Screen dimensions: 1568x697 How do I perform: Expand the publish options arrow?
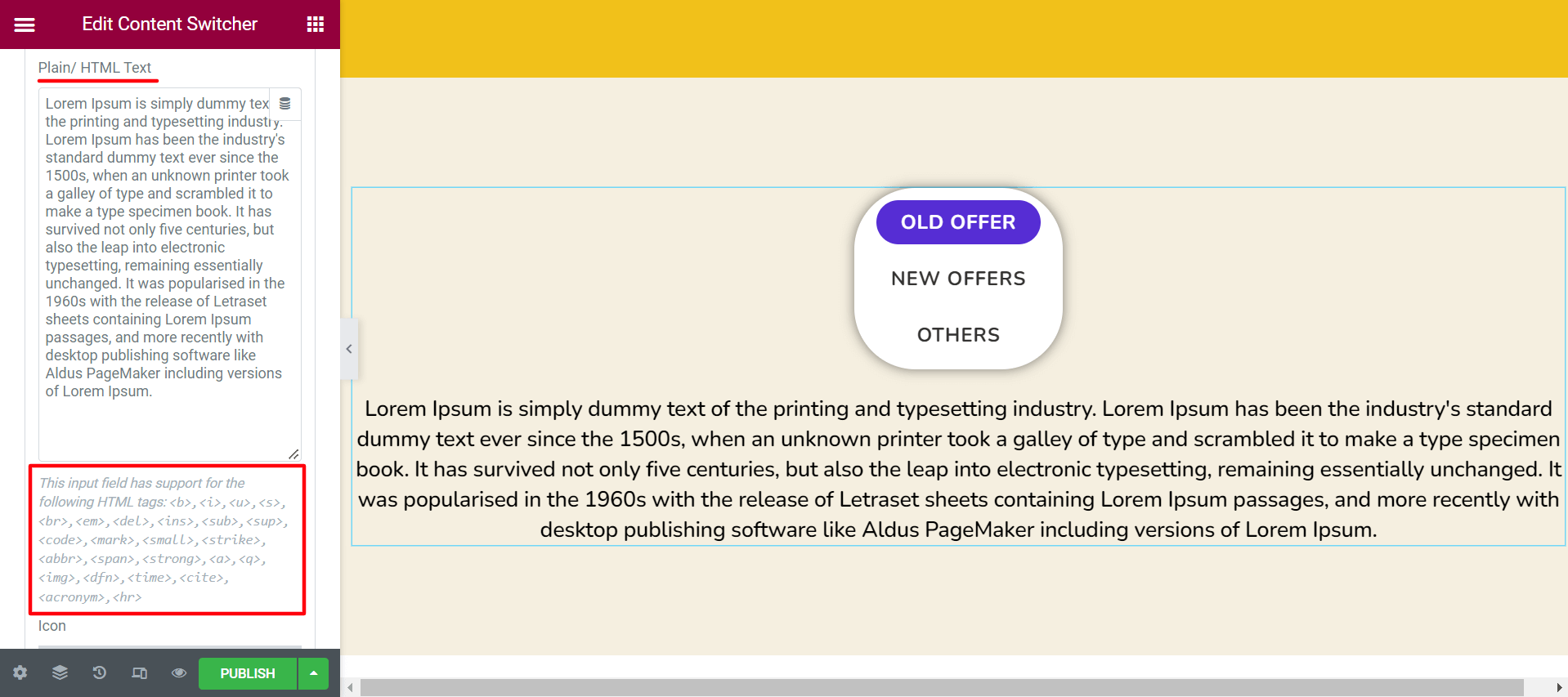click(x=313, y=673)
